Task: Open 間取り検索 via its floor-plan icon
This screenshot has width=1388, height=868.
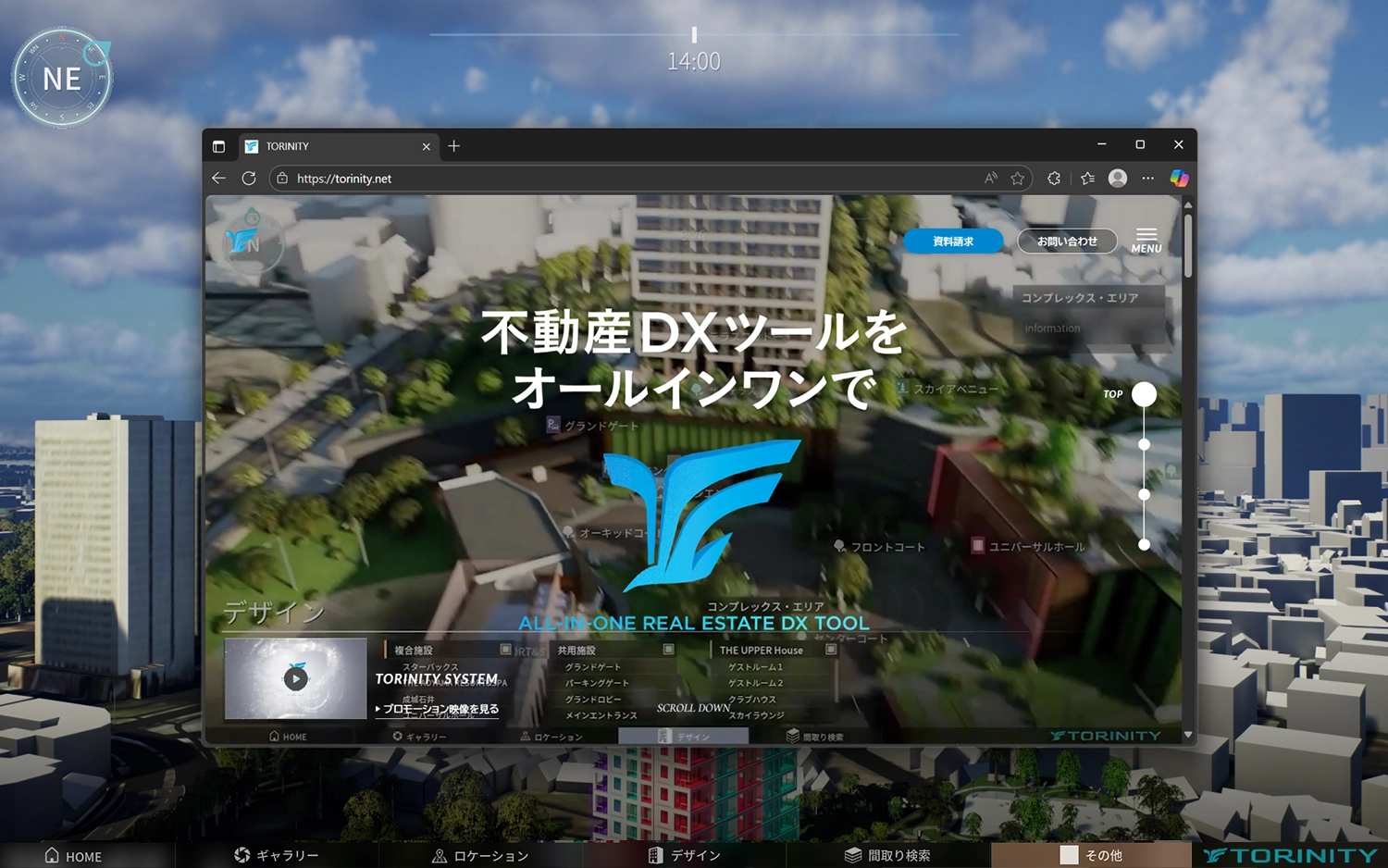Action: pyautogui.click(x=852, y=856)
